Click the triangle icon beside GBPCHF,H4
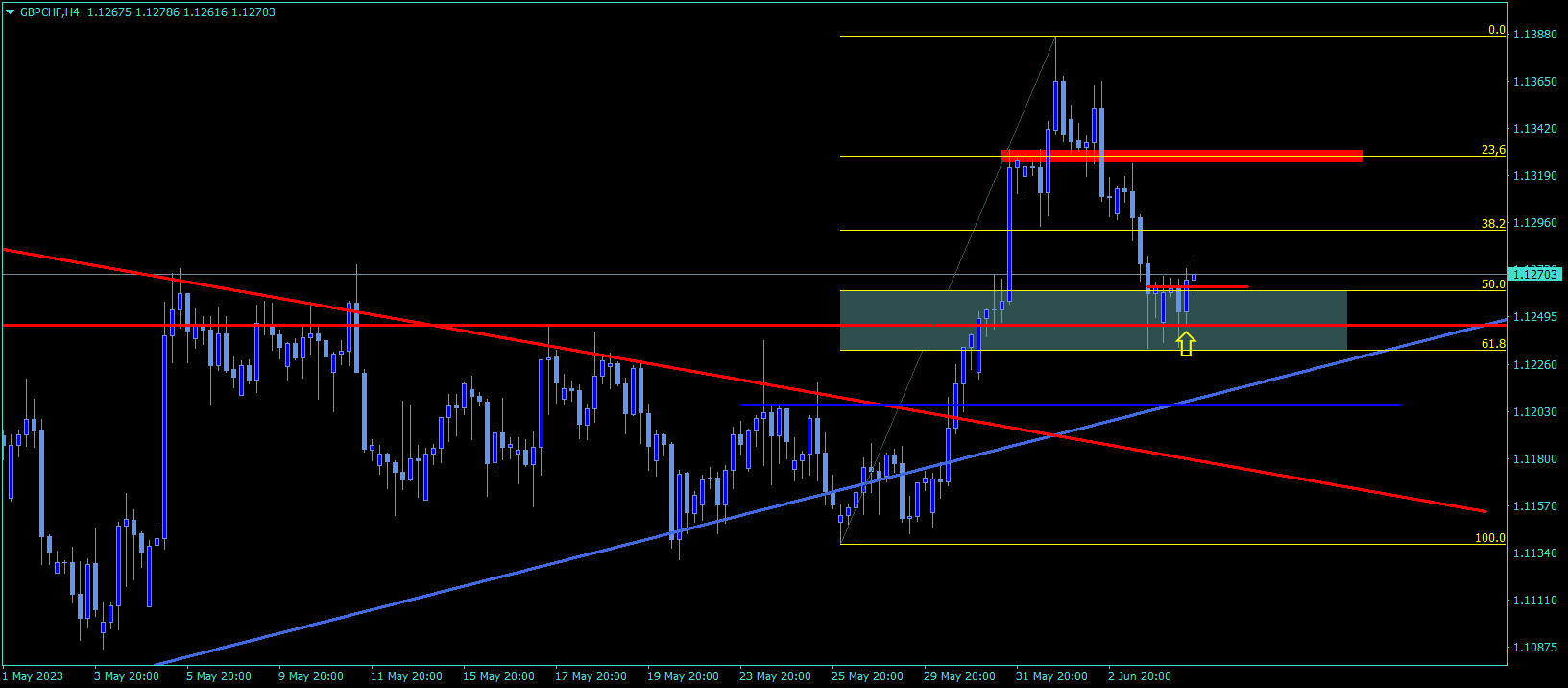Screen dimensions: 1568x688 11,12
